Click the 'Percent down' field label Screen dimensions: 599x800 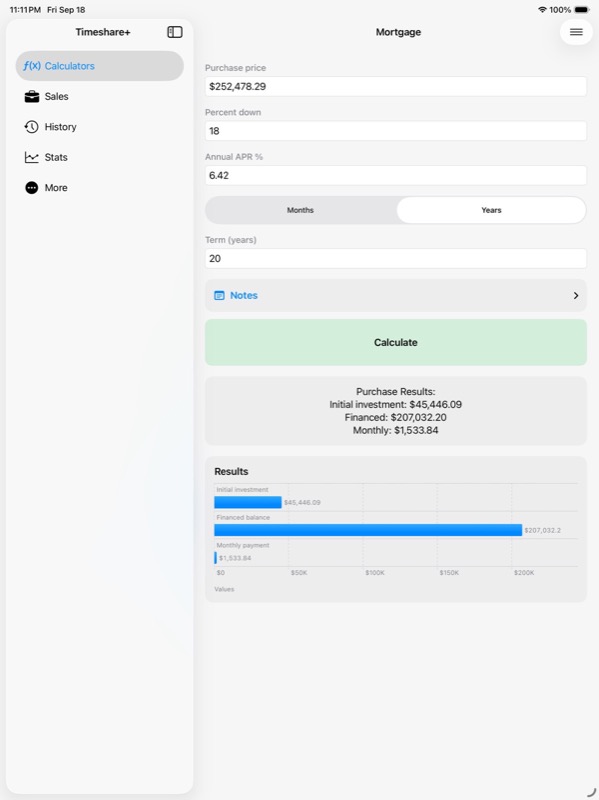(233, 112)
